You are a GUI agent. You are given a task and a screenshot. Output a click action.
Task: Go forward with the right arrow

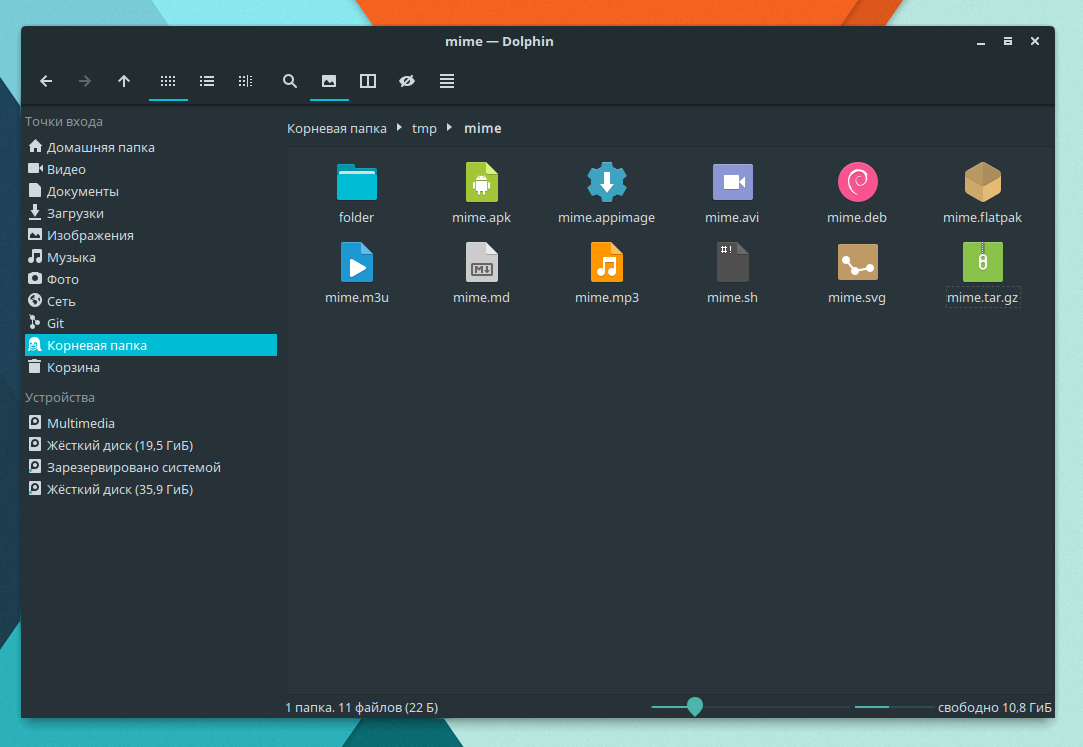pyautogui.click(x=84, y=81)
